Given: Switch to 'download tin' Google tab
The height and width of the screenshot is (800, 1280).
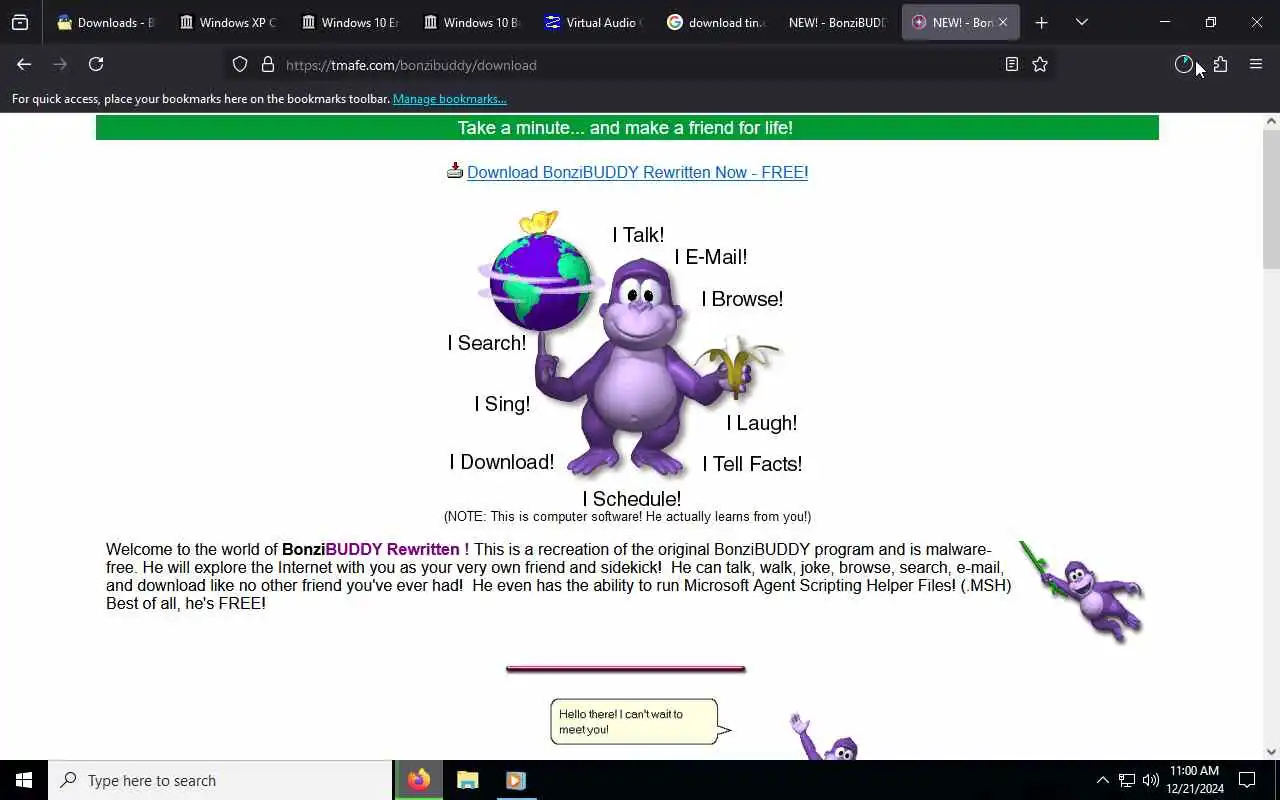Looking at the screenshot, I should [717, 22].
